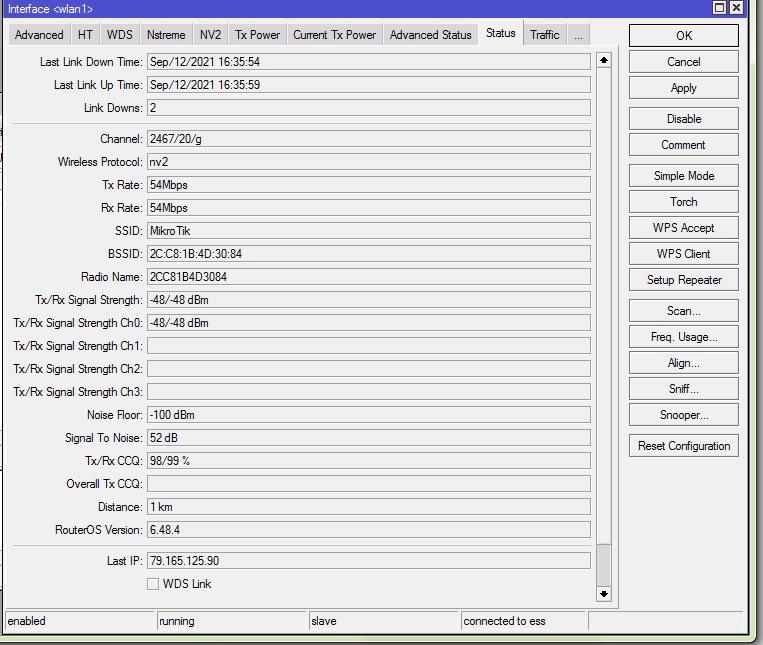Open the Scan... tool
763x645 pixels.
point(684,311)
